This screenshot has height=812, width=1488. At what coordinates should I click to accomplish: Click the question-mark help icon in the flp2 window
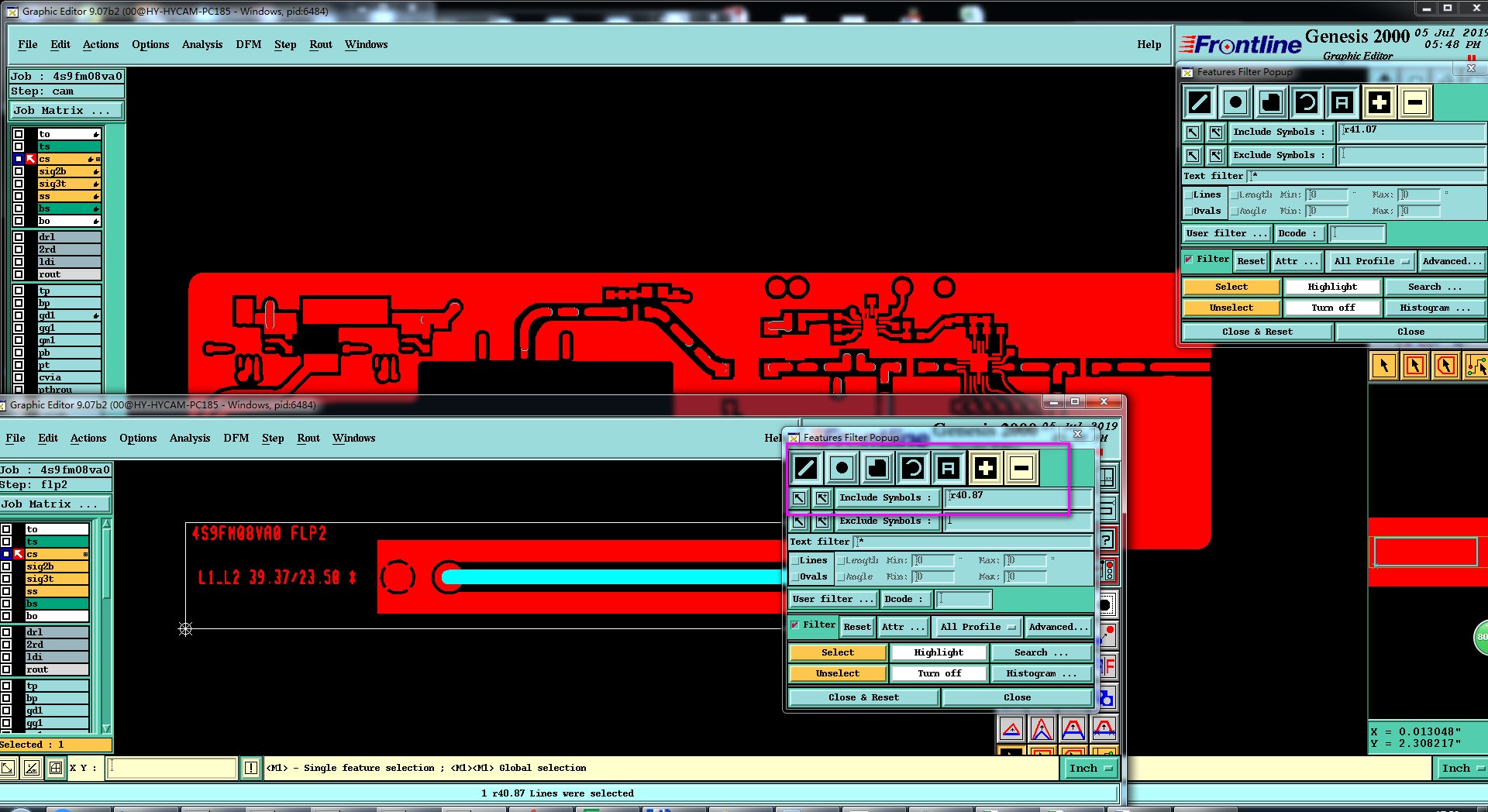1107,540
